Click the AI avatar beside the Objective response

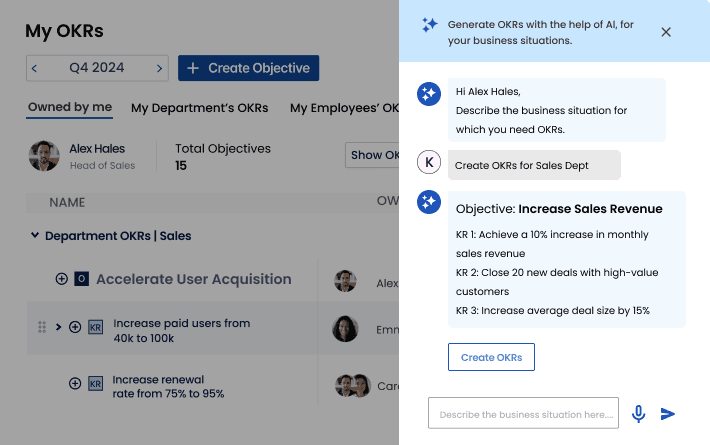429,202
